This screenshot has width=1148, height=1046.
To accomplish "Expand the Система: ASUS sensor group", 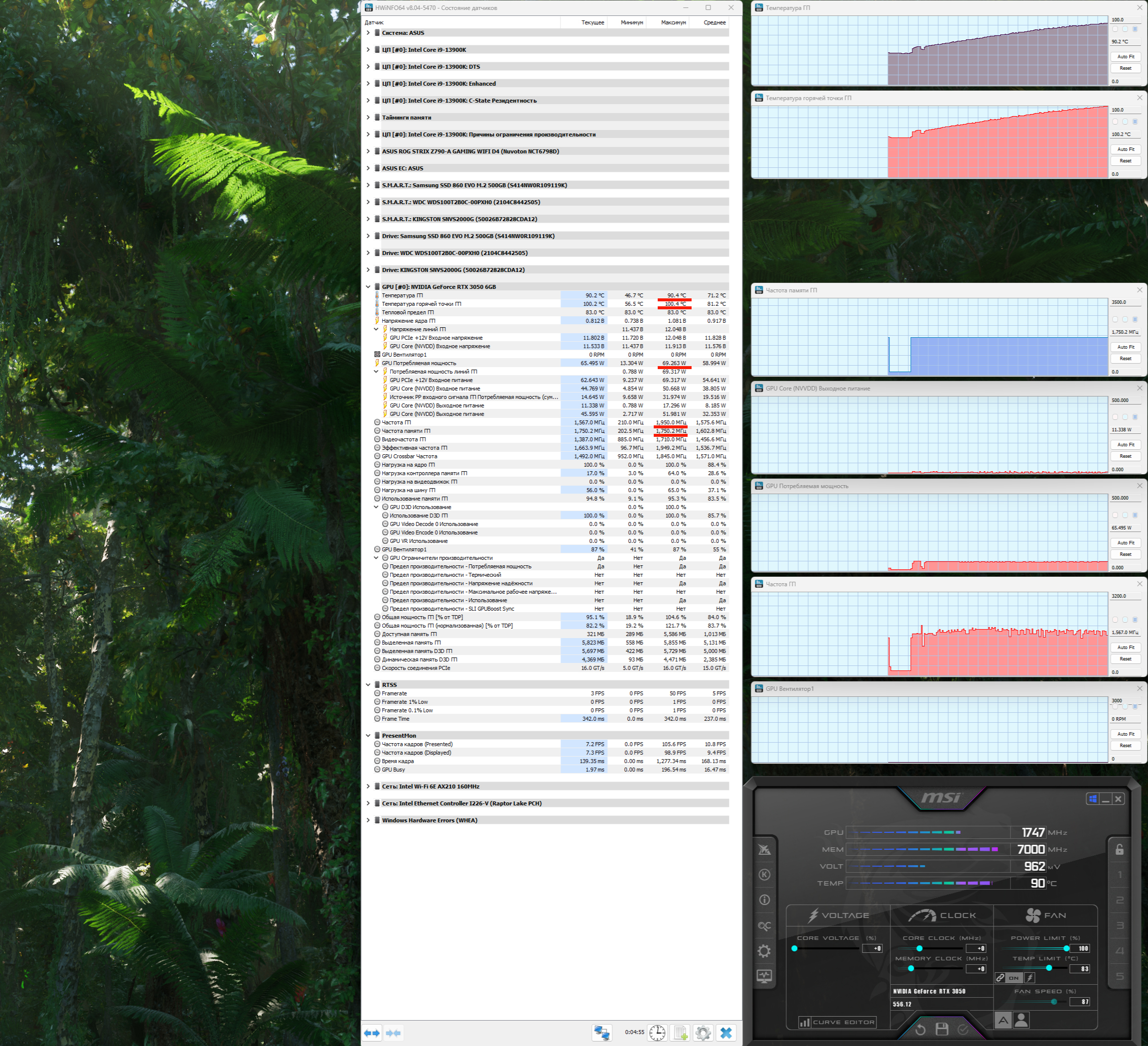I will (368, 33).
